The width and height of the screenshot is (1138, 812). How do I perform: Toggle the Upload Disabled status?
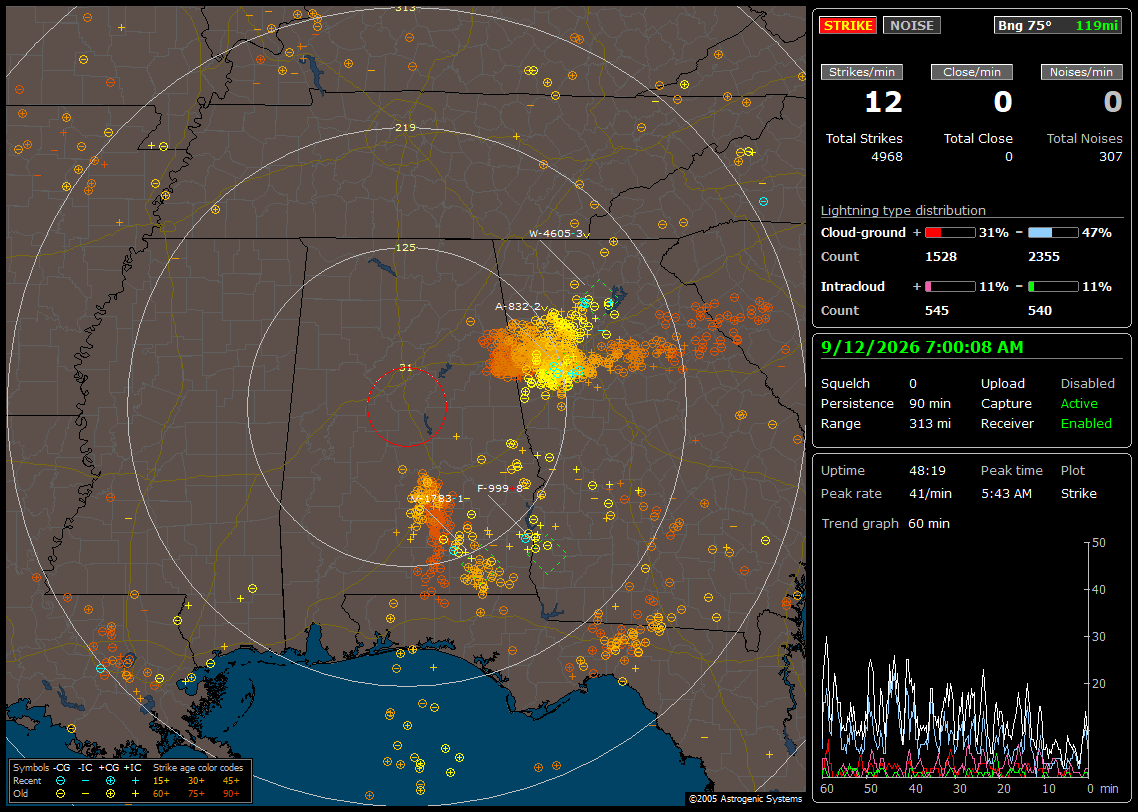coord(1087,383)
